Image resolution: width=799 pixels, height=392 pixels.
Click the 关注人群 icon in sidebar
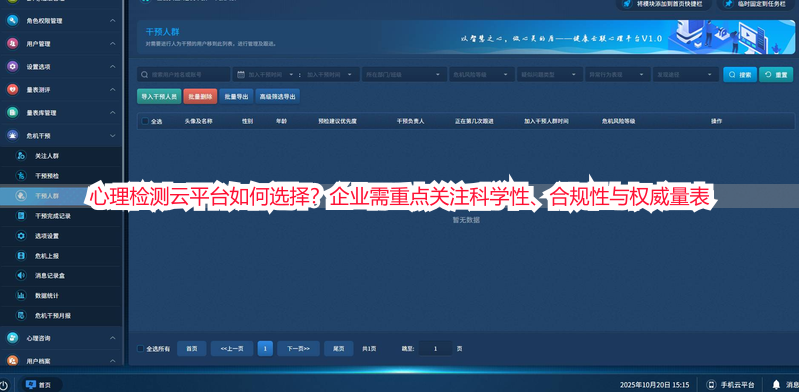point(21,156)
